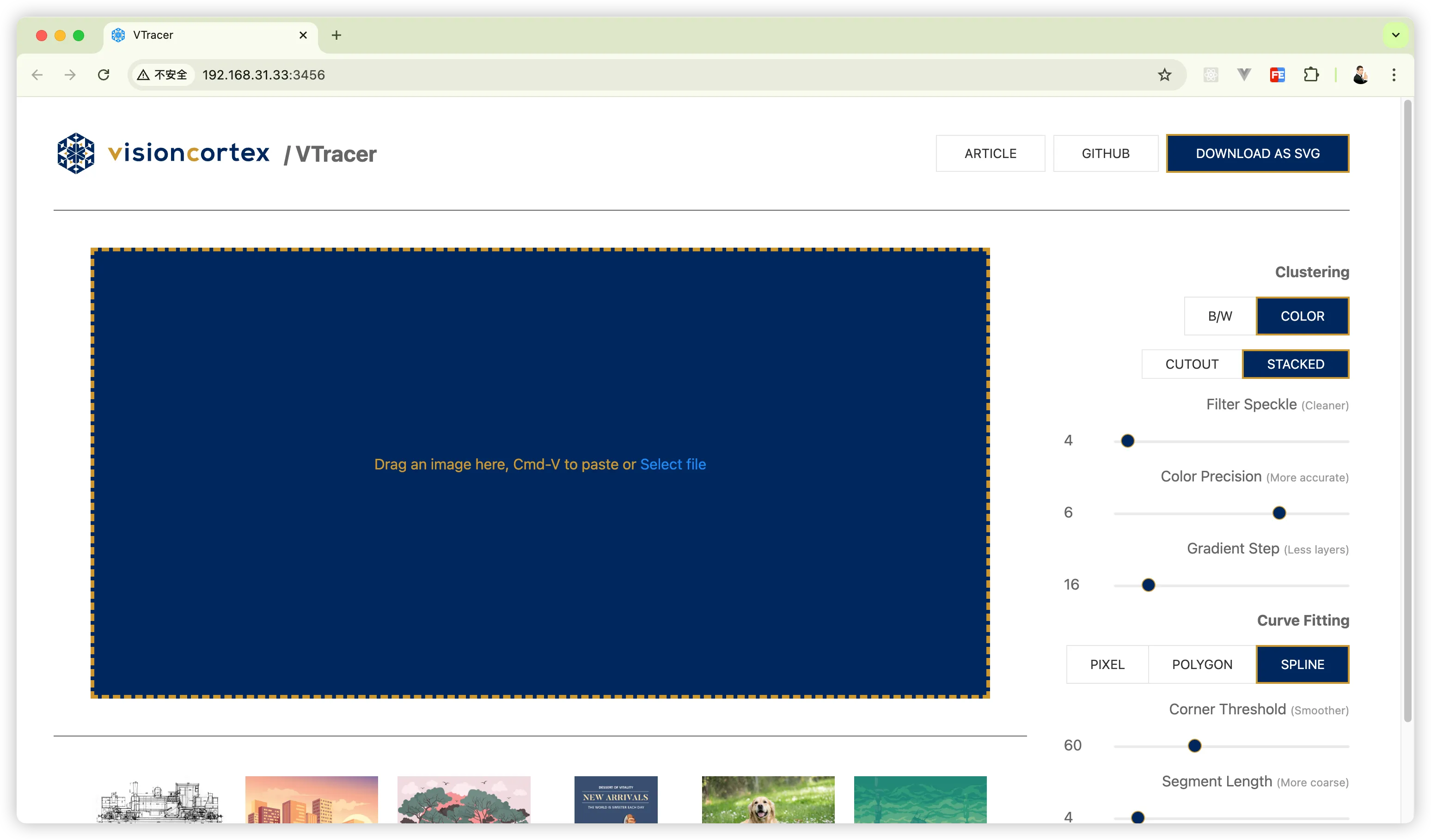This screenshot has width=1431, height=840.
Task: Click the Gradient Step label
Action: 1267,549
